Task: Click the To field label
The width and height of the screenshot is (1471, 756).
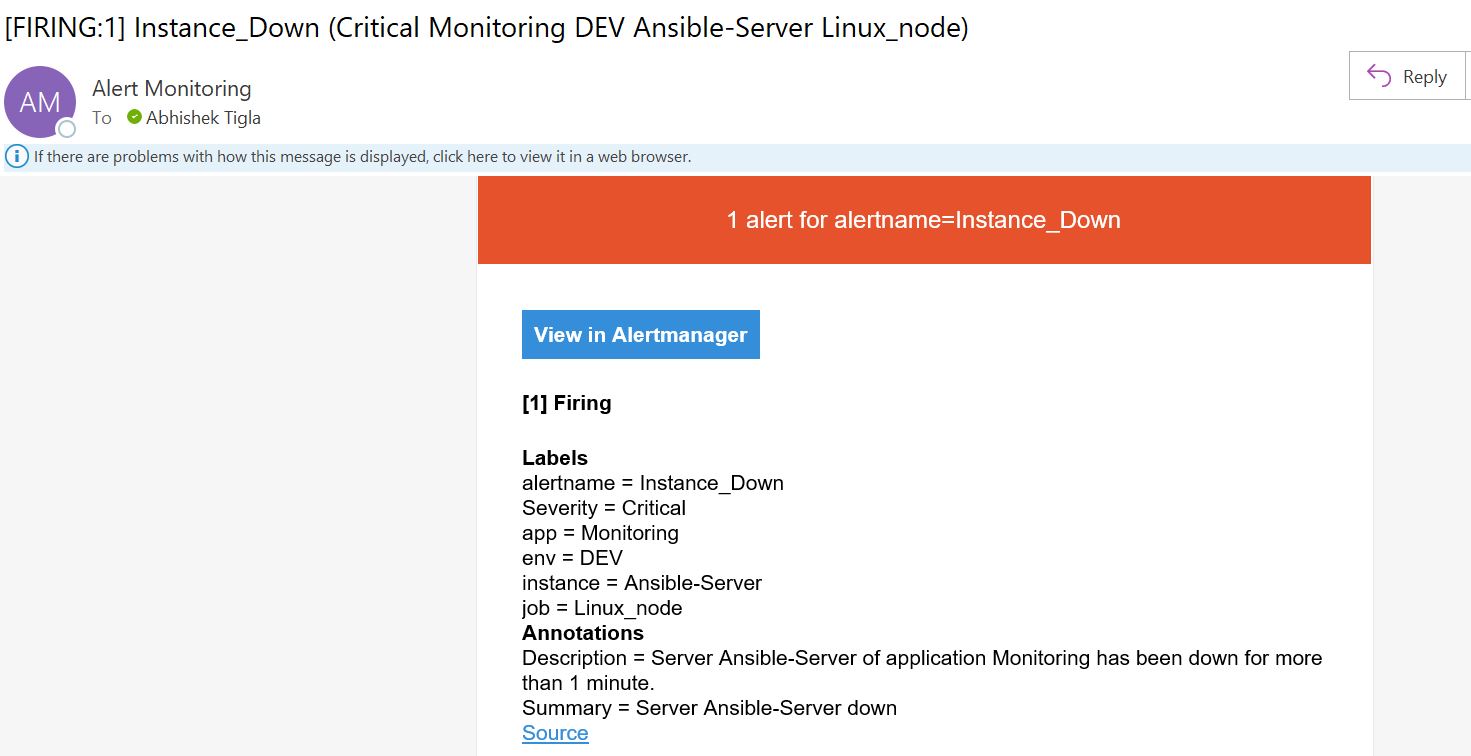Action: [x=102, y=117]
